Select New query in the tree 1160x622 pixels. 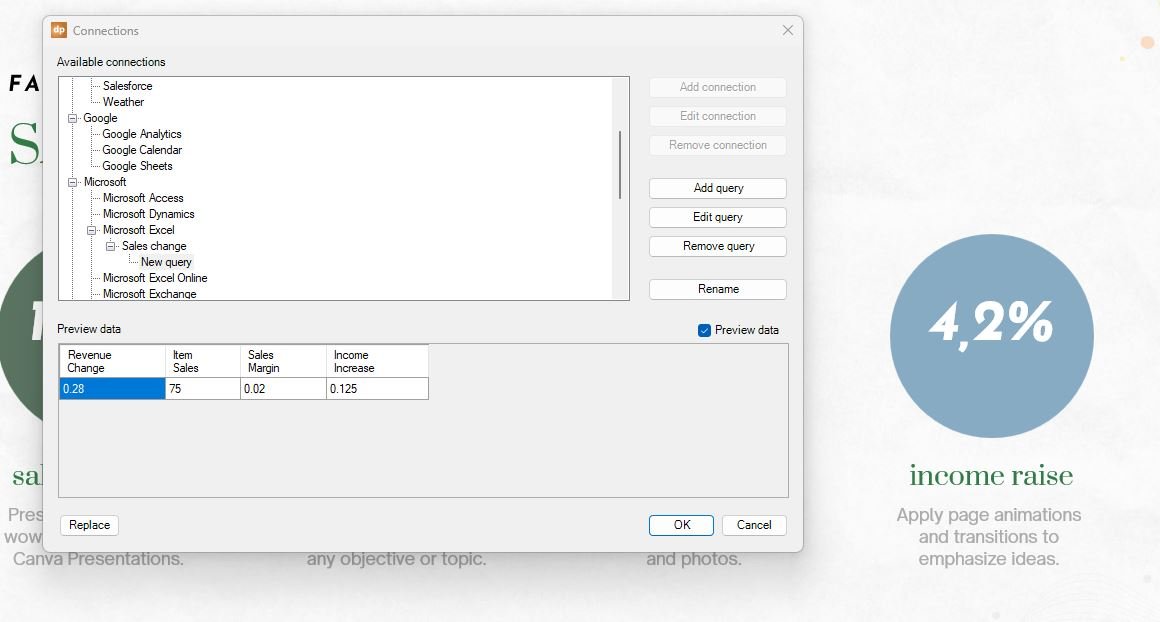(x=166, y=262)
